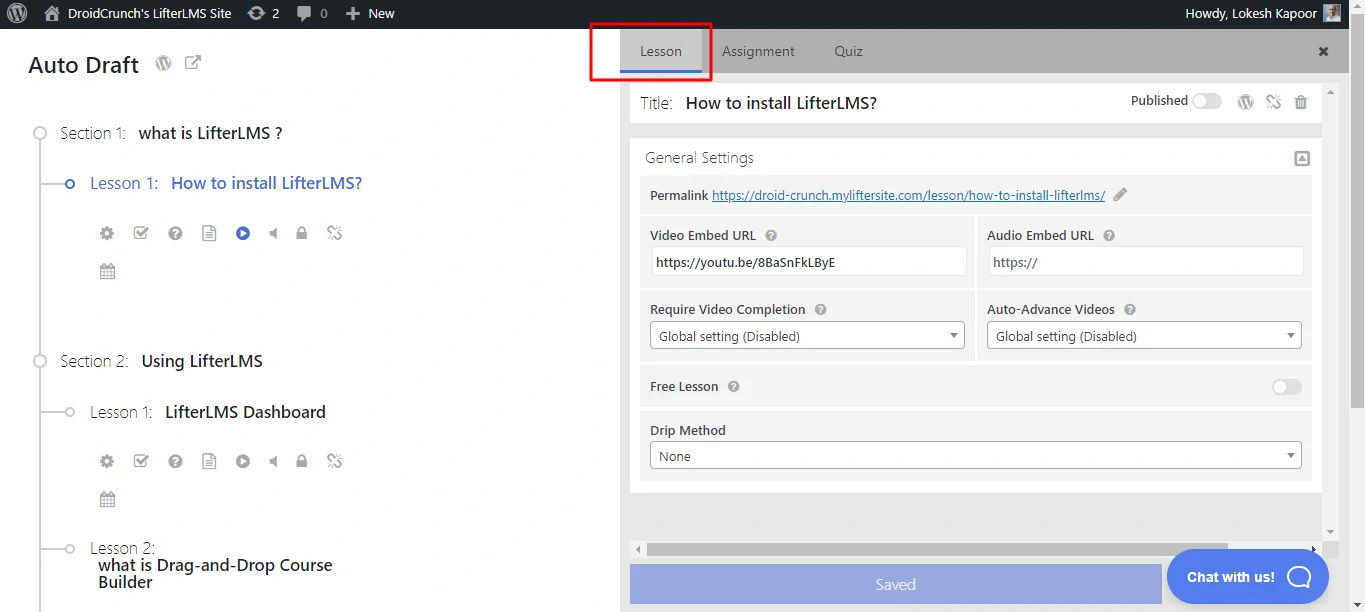Click WordPress editor icon next to Auto Draft title
The image size is (1365, 612).
click(163, 63)
